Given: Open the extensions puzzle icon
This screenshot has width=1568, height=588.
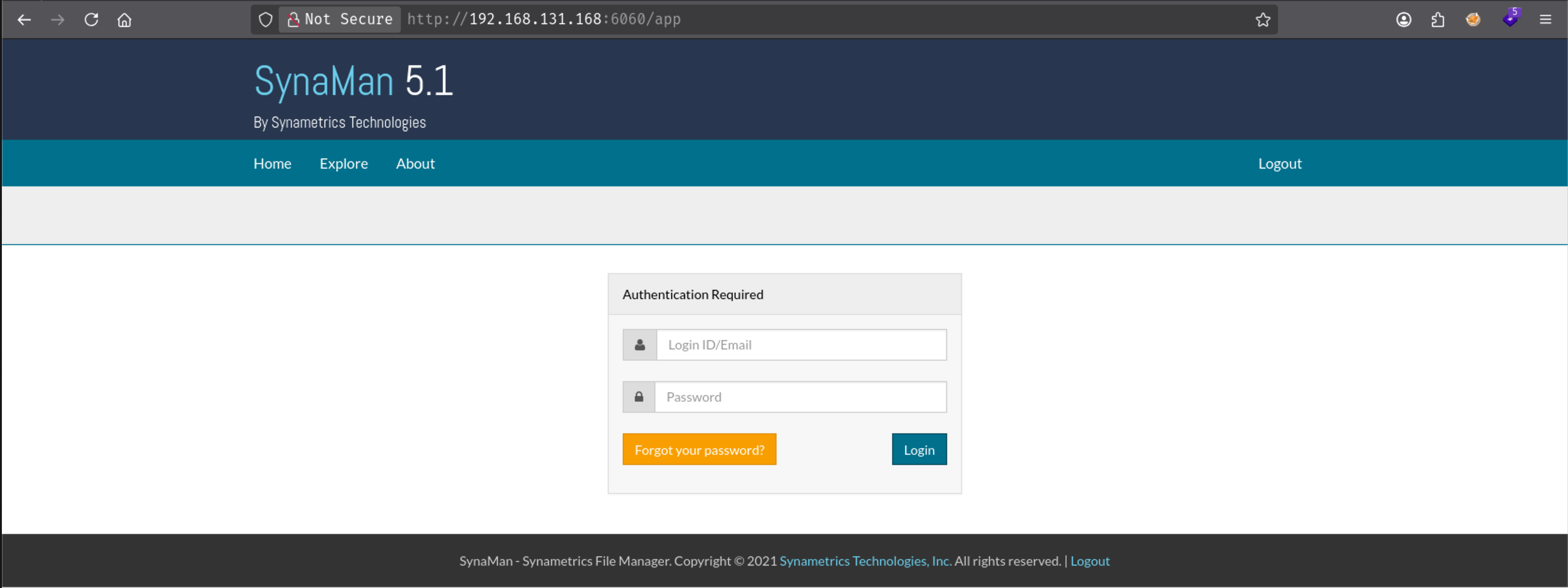Looking at the screenshot, I should coord(1438,20).
